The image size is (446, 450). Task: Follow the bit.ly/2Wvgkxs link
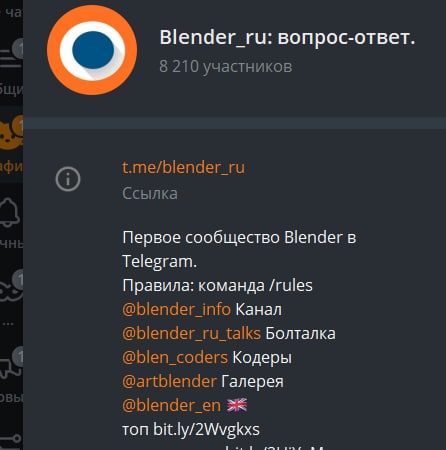click(206, 429)
